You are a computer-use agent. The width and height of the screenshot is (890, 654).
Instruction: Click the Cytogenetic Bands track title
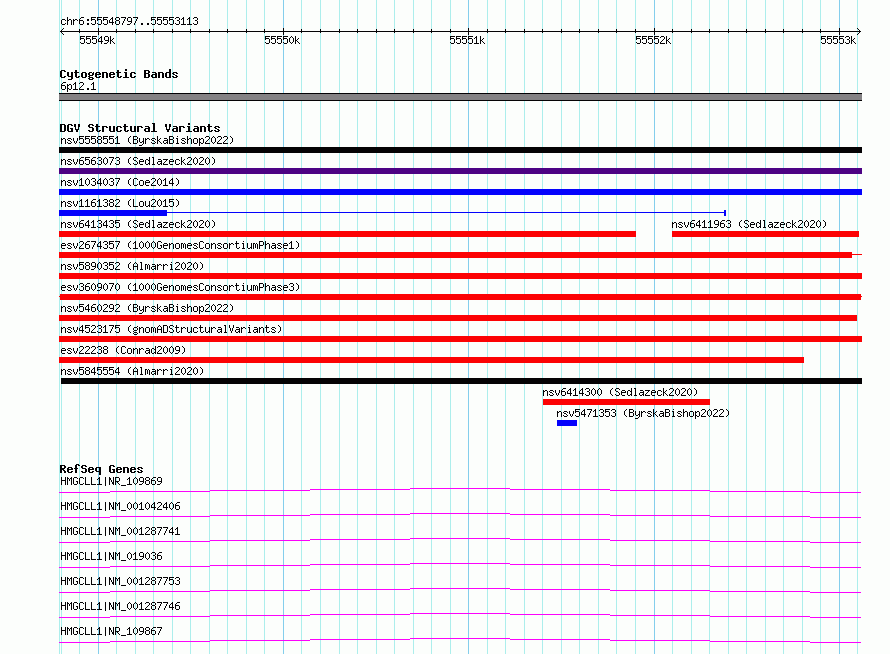(x=118, y=74)
